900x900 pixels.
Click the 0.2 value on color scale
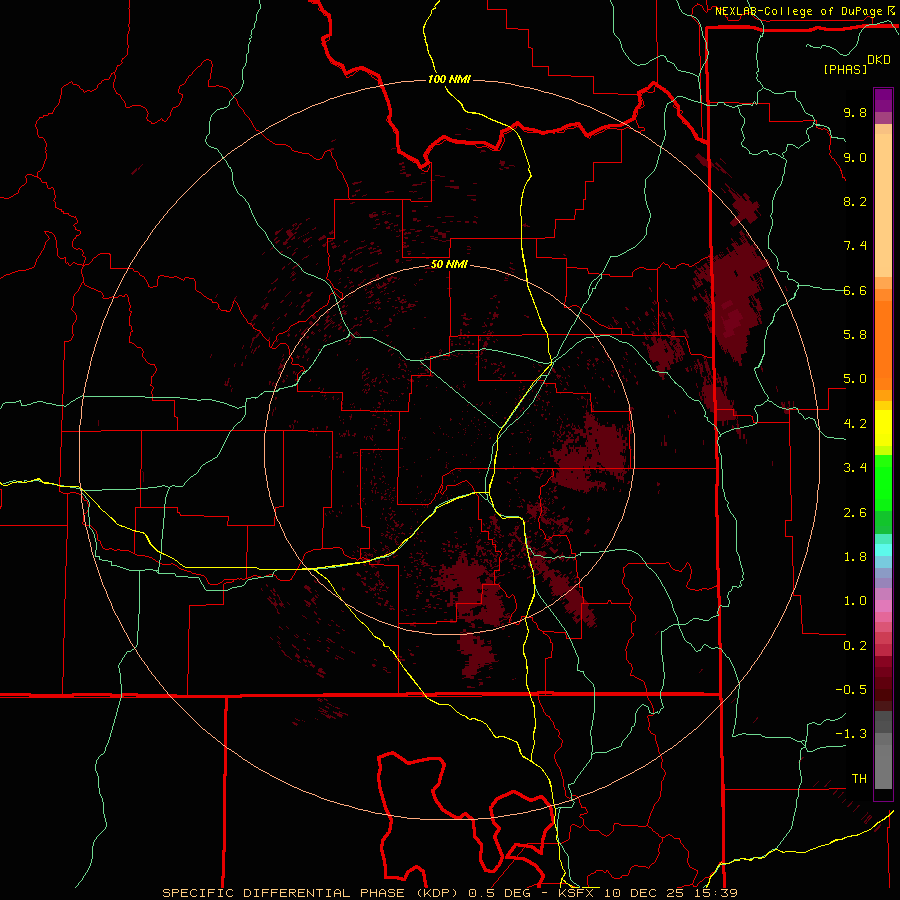pos(855,646)
